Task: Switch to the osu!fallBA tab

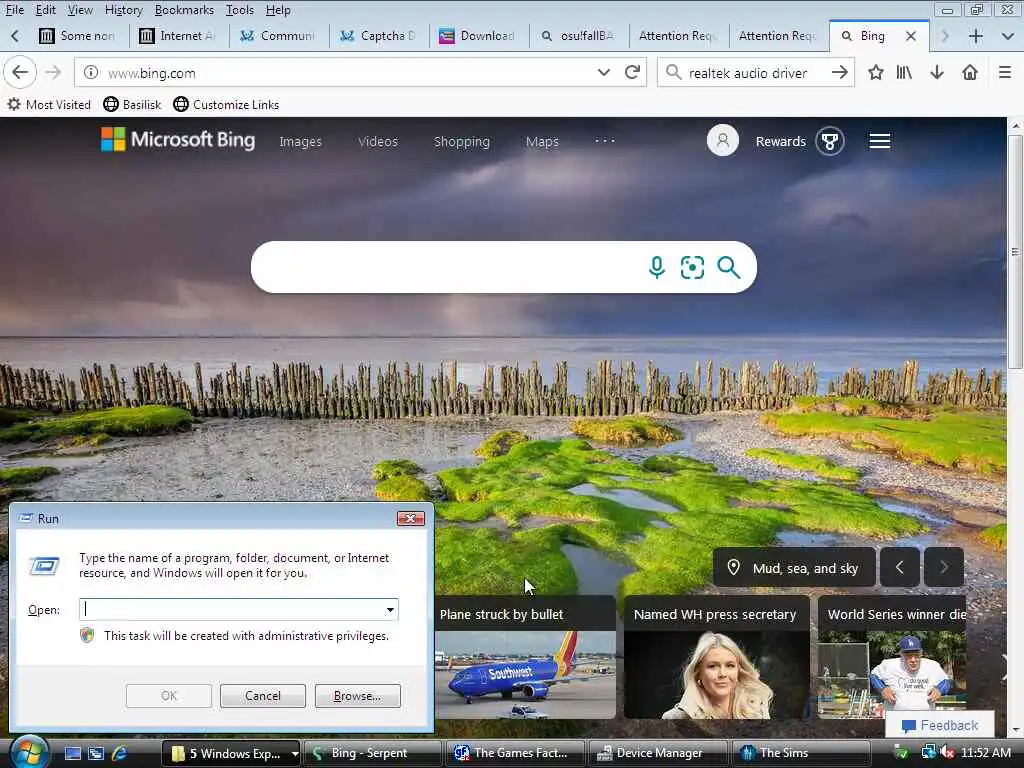Action: pos(579,36)
